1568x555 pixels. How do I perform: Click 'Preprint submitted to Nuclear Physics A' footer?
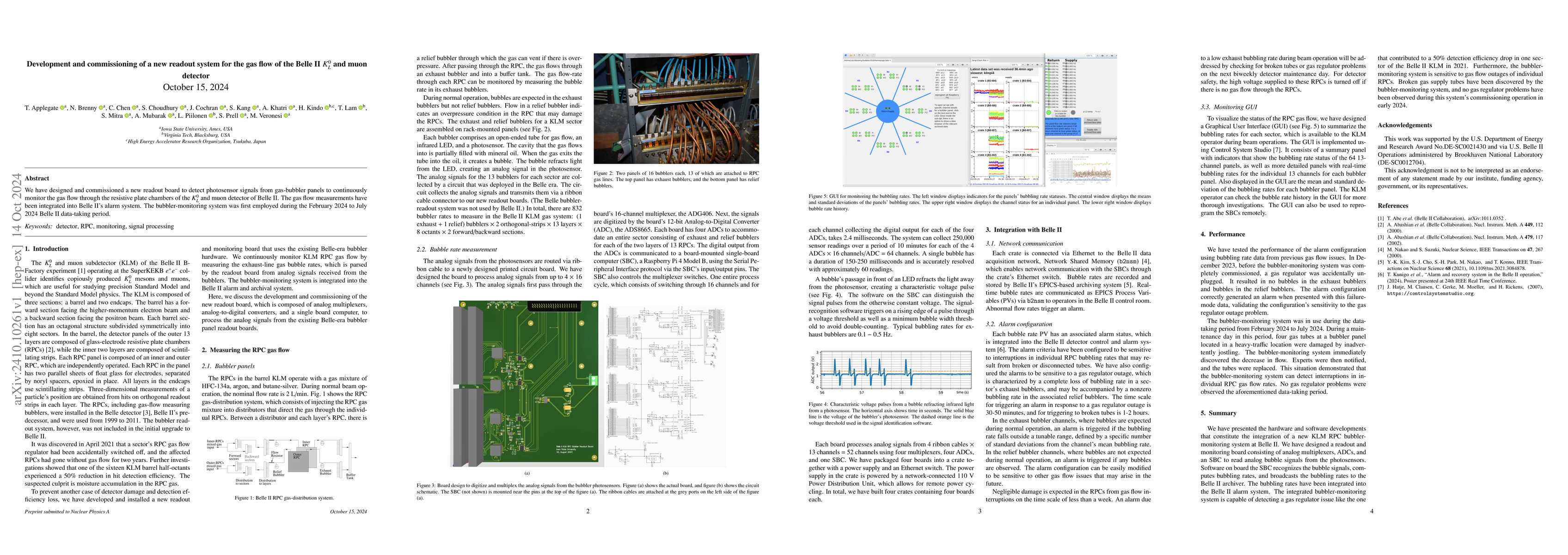(67, 512)
